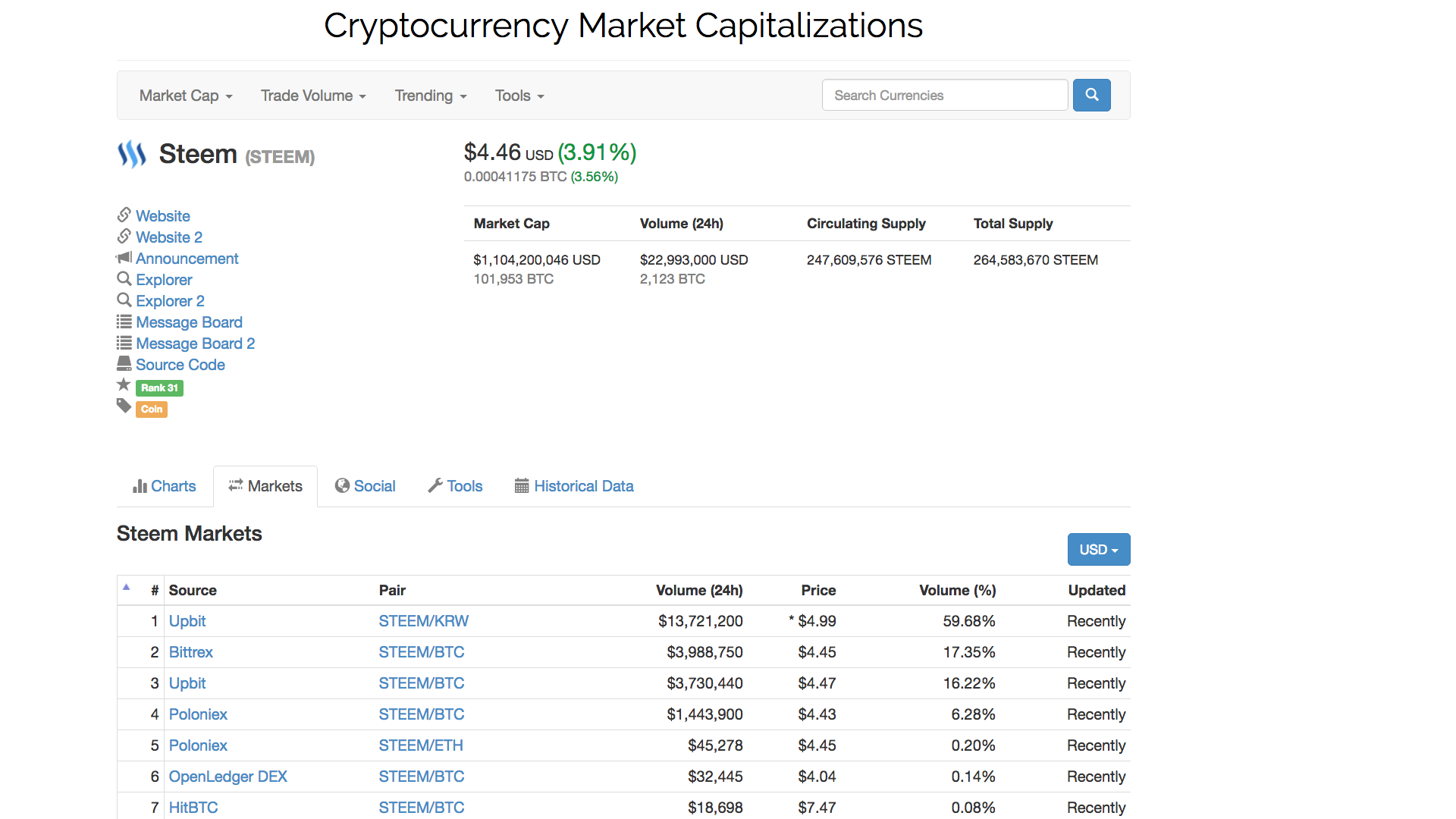
Task: Click the orange Coin badge
Action: coord(152,409)
